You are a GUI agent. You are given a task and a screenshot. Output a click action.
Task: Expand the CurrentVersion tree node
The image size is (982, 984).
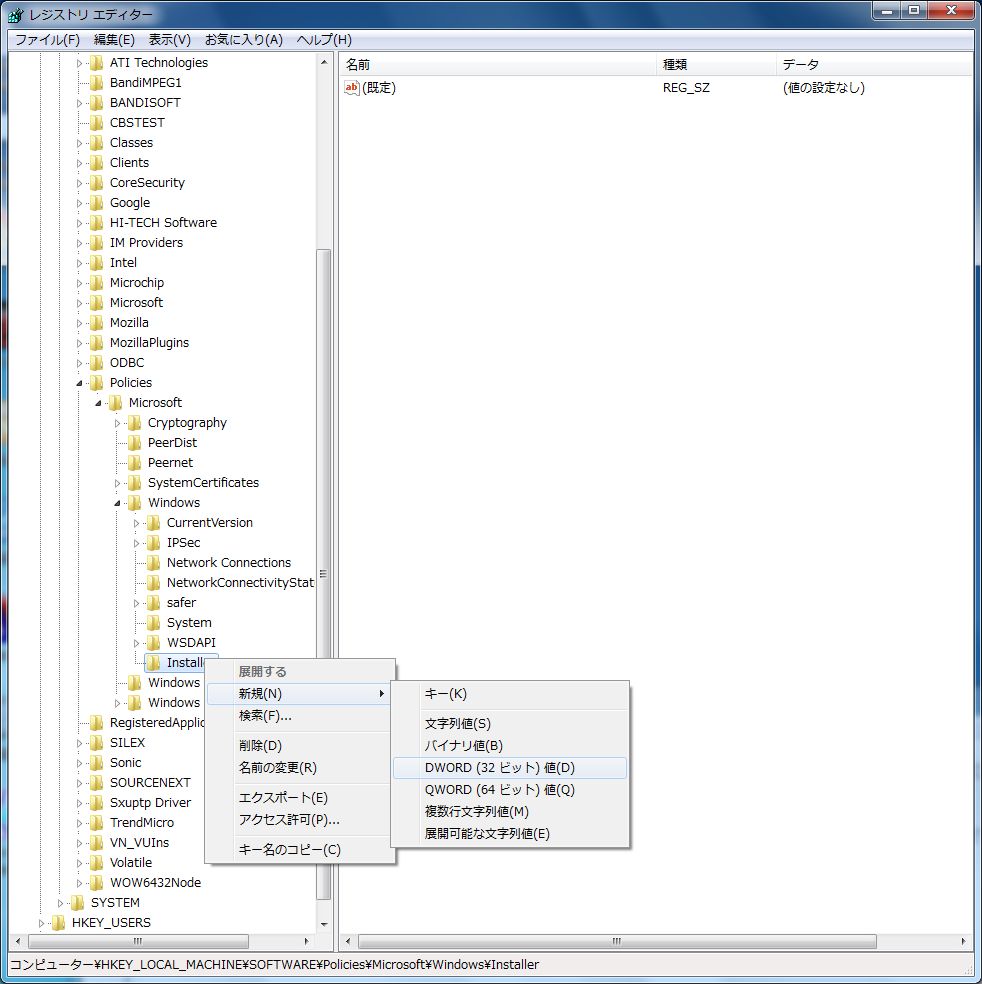(x=136, y=523)
